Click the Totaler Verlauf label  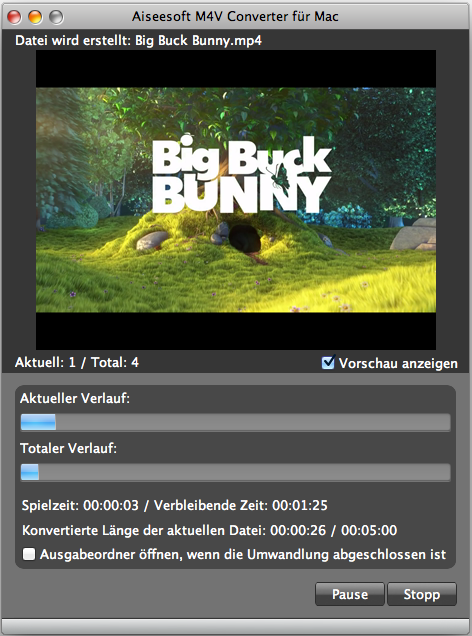69,448
